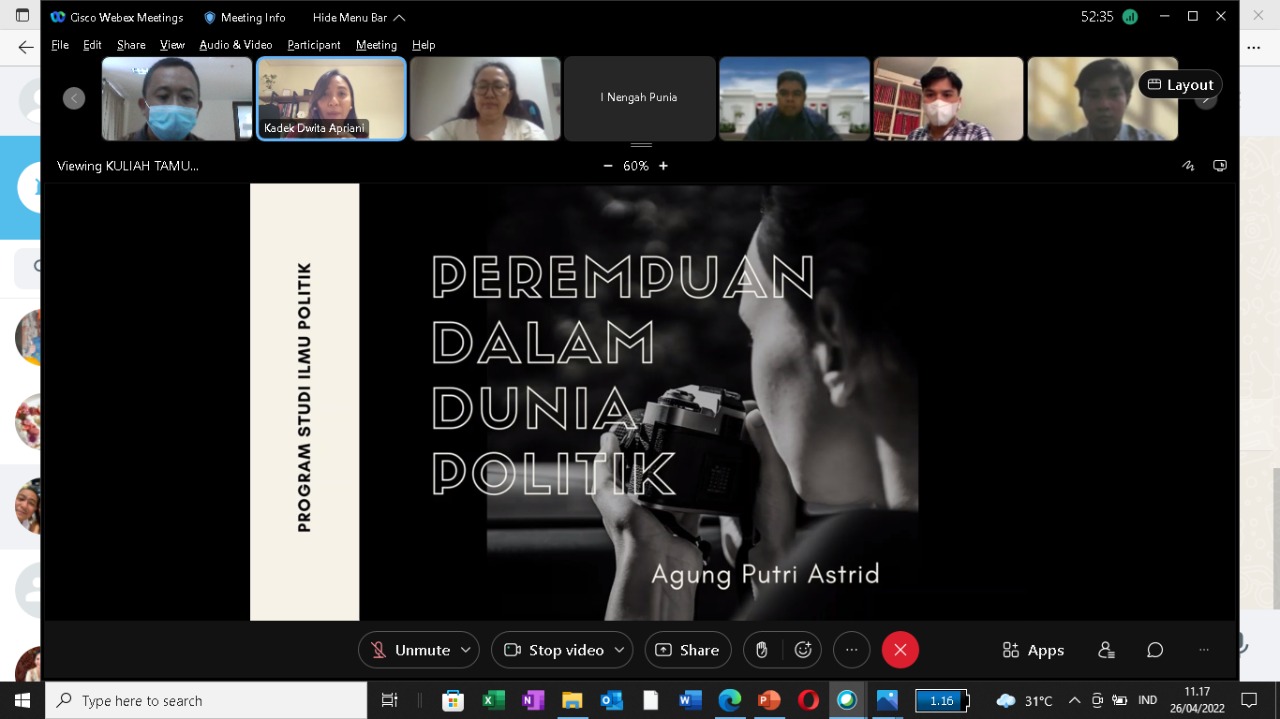Open the Participant menu
Viewport: 1280px width, 719px height.
[x=314, y=45]
